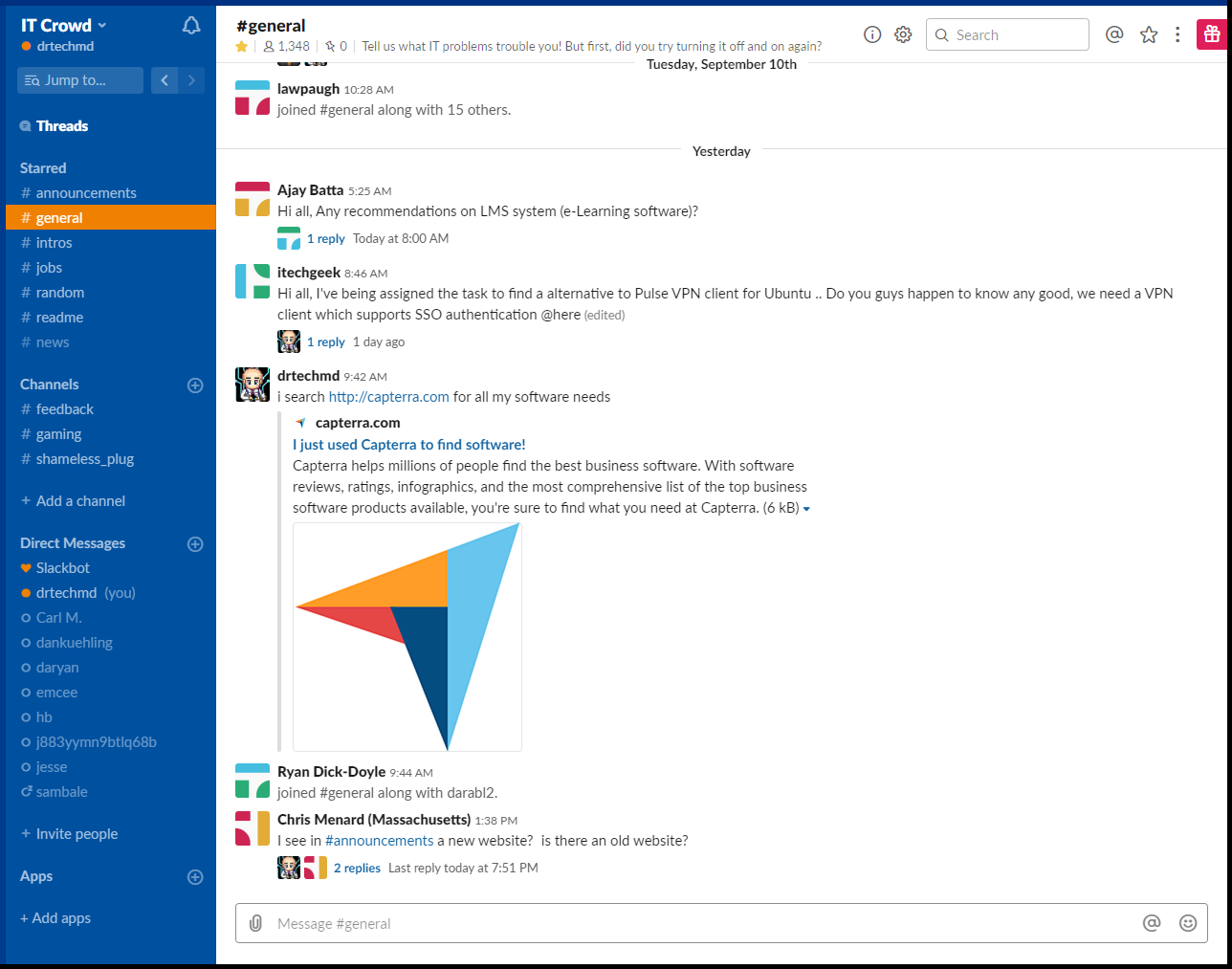Unstar the #general channel star
Image resolution: width=1232 pixels, height=969 pixels.
(242, 46)
